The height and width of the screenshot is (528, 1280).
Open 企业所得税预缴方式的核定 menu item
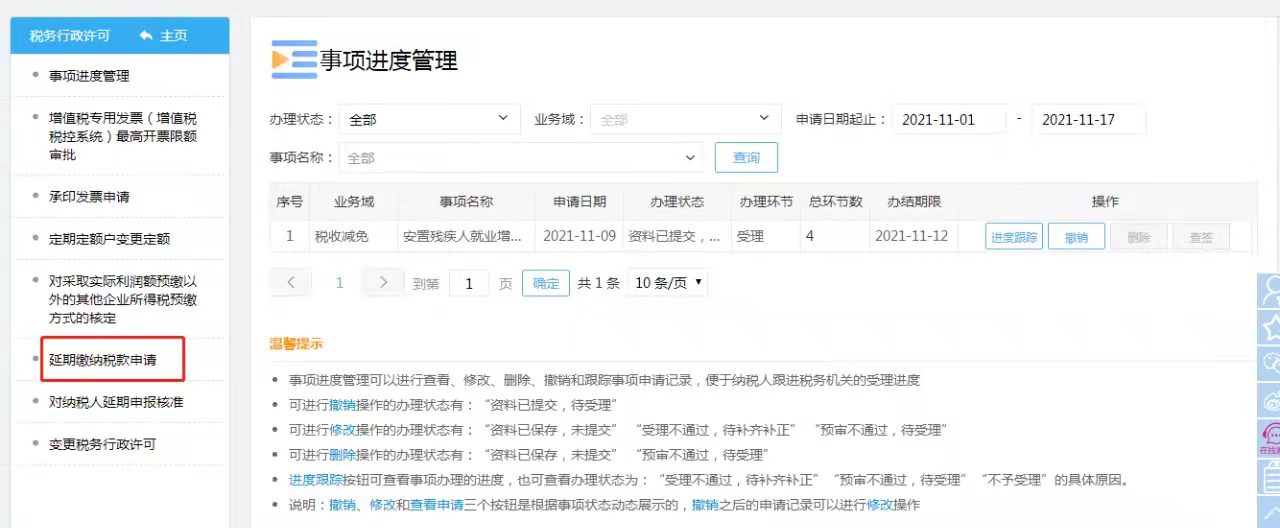pyautogui.click(x=123, y=300)
